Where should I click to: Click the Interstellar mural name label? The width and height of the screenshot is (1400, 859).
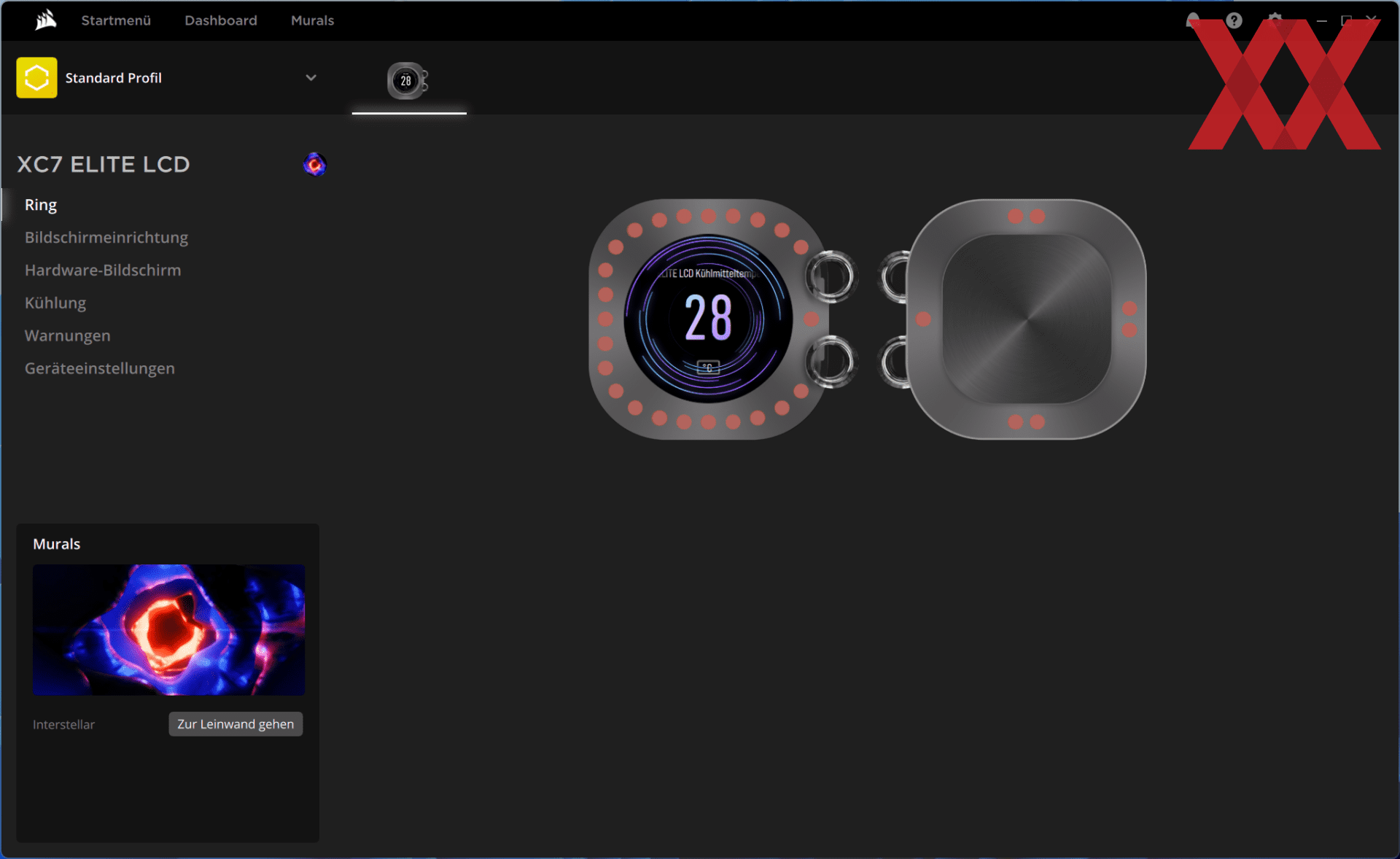click(63, 725)
